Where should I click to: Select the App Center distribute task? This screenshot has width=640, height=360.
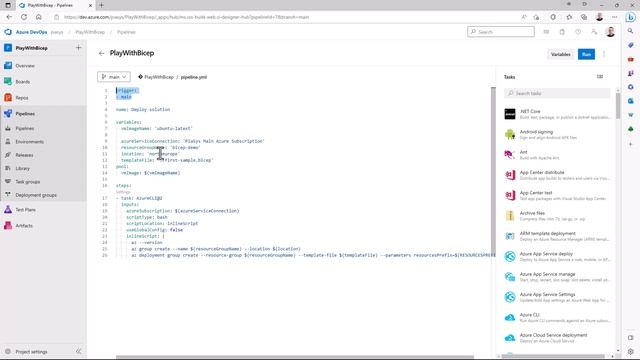coord(557,175)
